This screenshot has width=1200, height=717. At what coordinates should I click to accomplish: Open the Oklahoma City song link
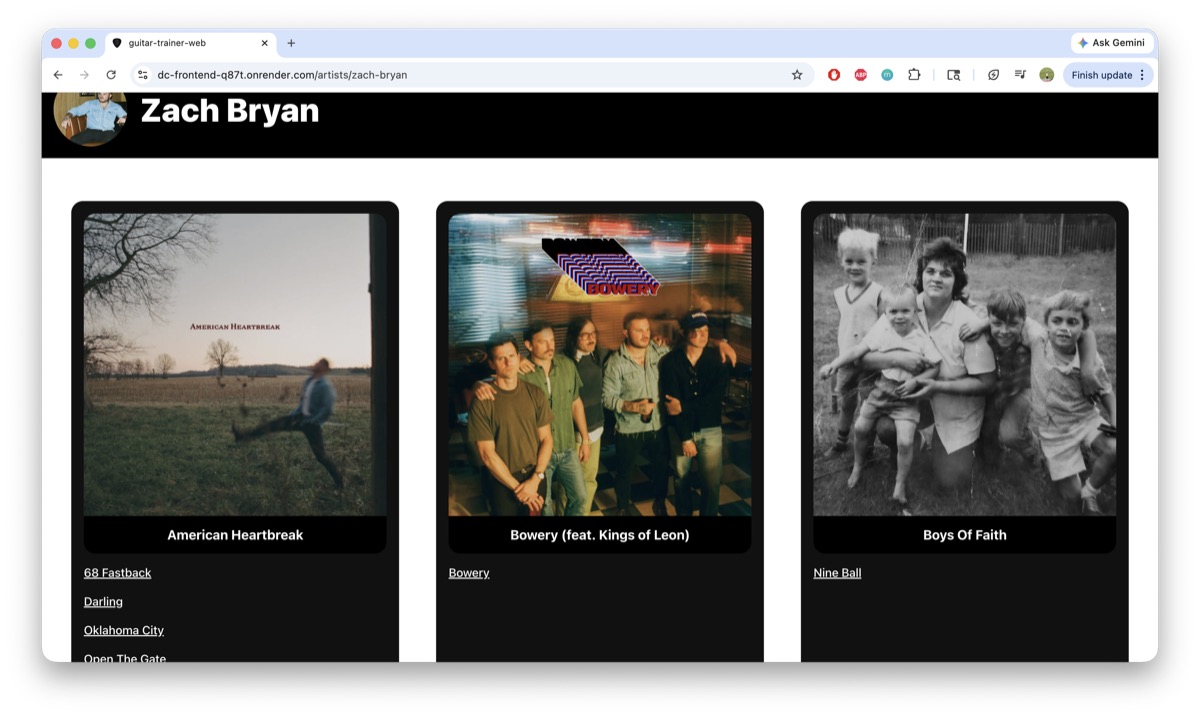pos(124,631)
